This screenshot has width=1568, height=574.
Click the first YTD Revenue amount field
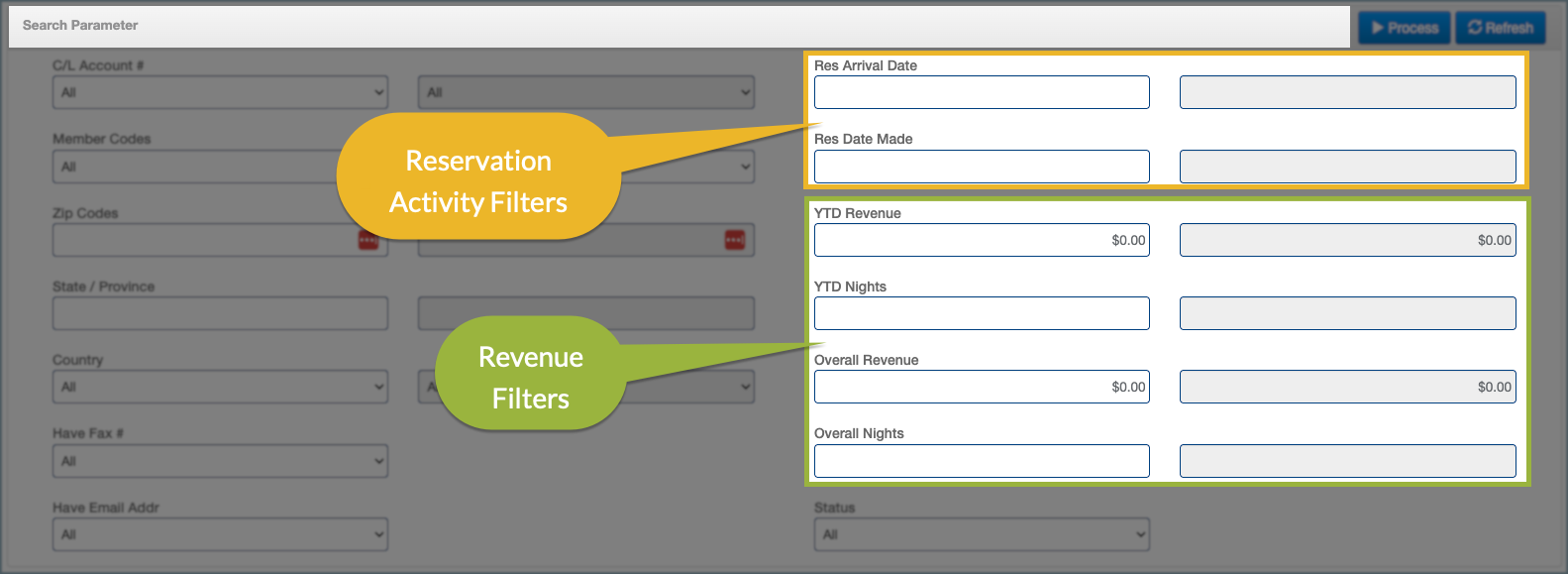click(x=982, y=240)
